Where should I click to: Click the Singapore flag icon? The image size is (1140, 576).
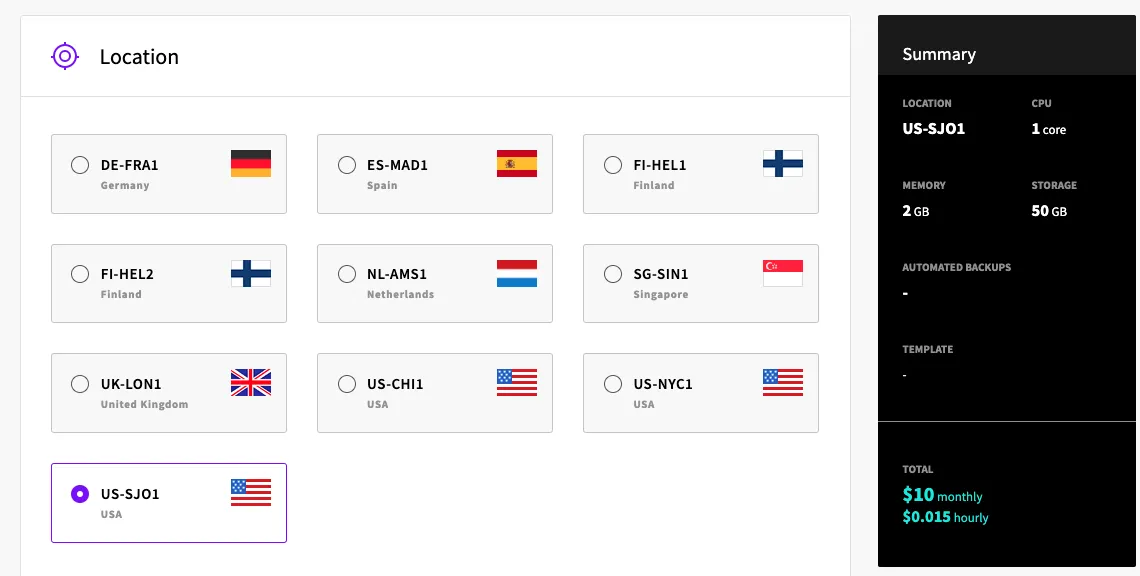tap(783, 273)
